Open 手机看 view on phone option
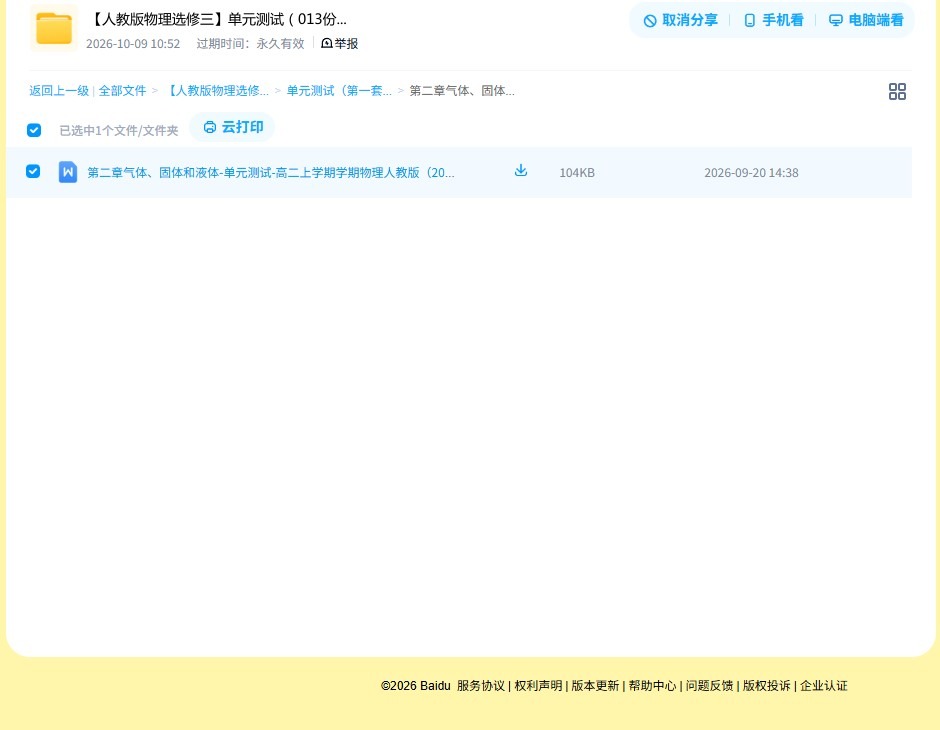This screenshot has width=940, height=730. pyautogui.click(x=774, y=20)
